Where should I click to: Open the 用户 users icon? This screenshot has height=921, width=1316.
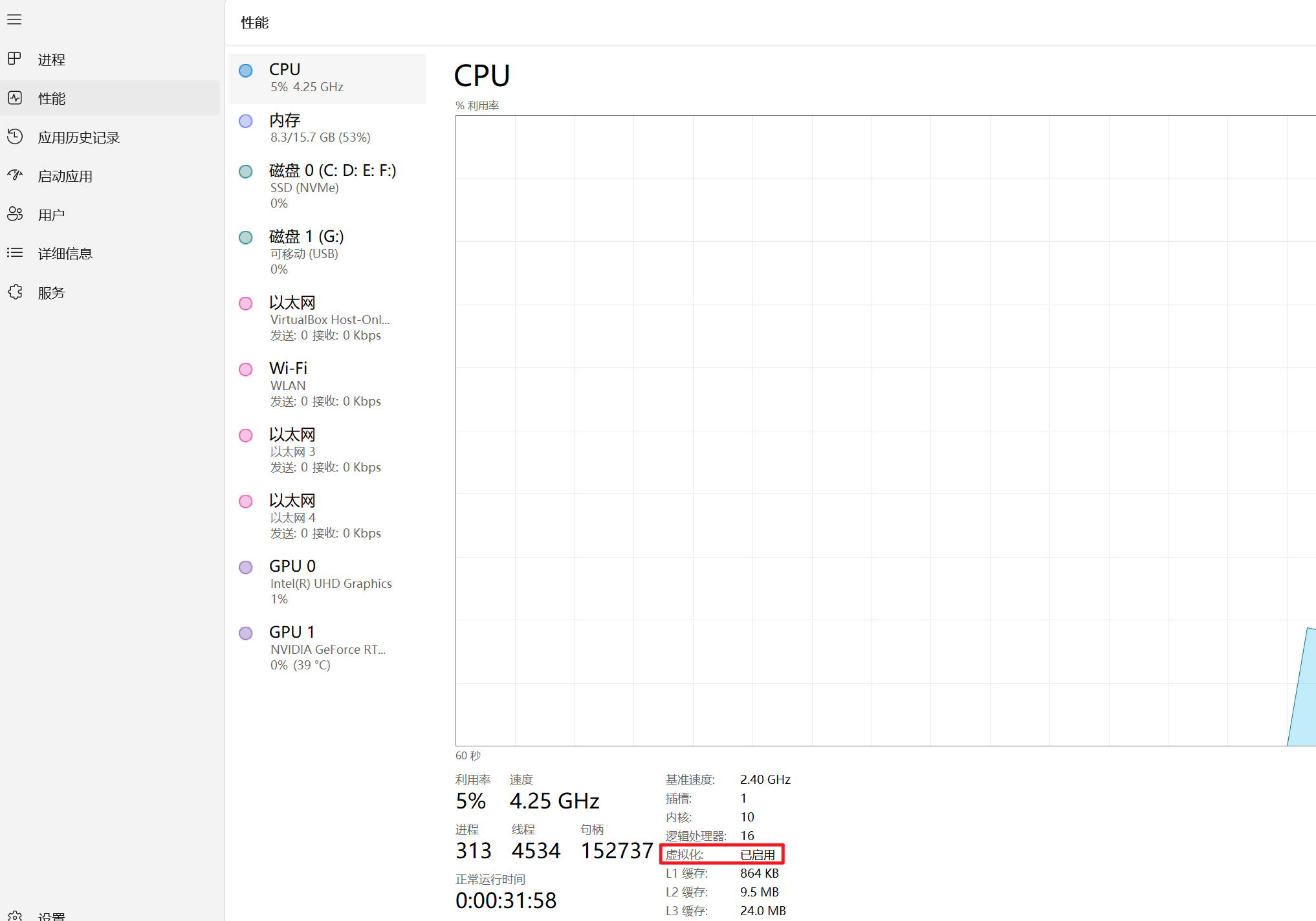point(14,214)
